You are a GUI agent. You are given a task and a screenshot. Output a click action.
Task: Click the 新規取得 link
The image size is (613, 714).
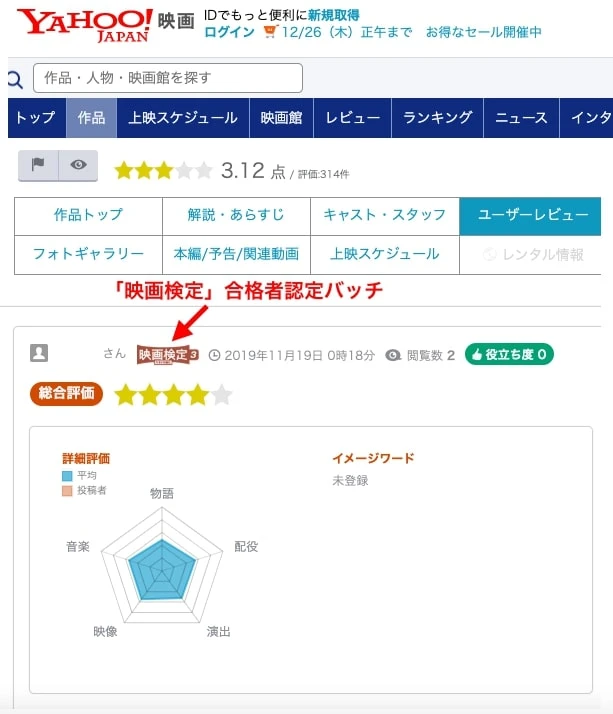point(334,15)
